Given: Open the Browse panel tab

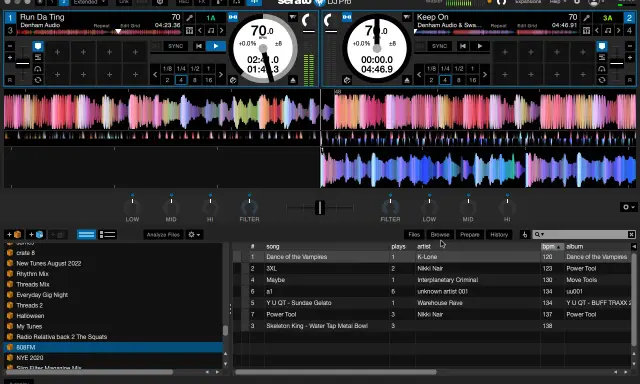Looking at the screenshot, I should pos(440,234).
